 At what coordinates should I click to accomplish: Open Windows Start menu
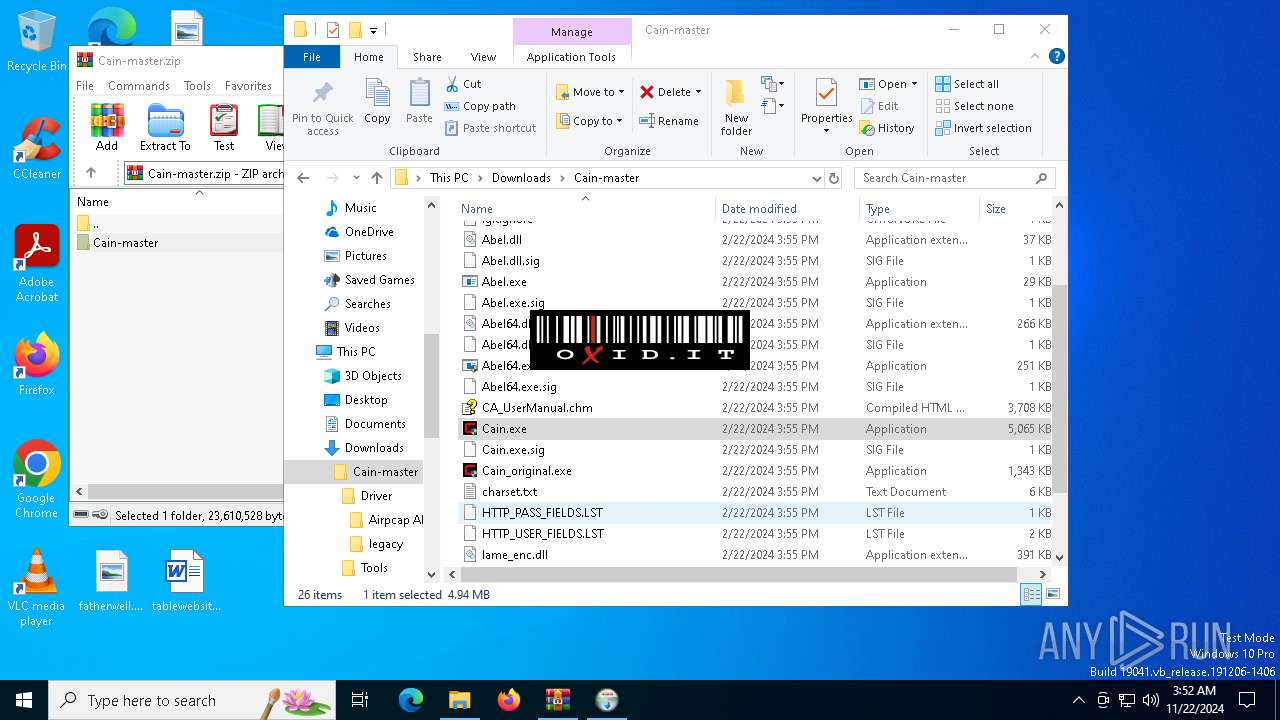[x=24, y=700]
